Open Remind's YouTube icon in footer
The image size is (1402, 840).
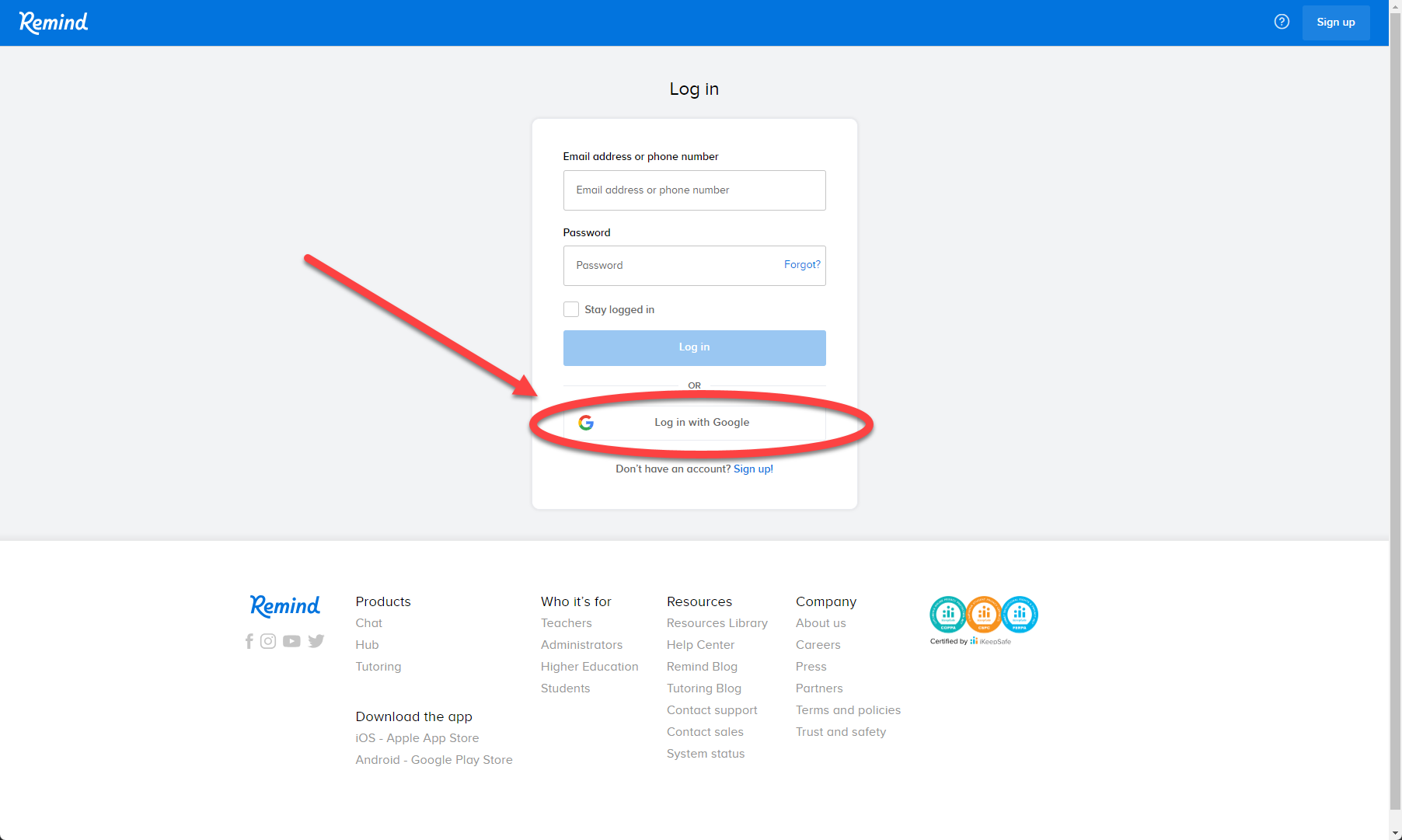pos(291,641)
